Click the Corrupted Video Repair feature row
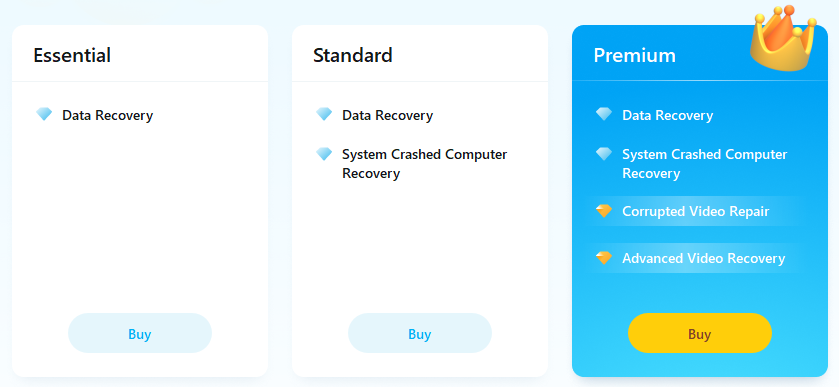839x387 pixels. [x=695, y=211]
